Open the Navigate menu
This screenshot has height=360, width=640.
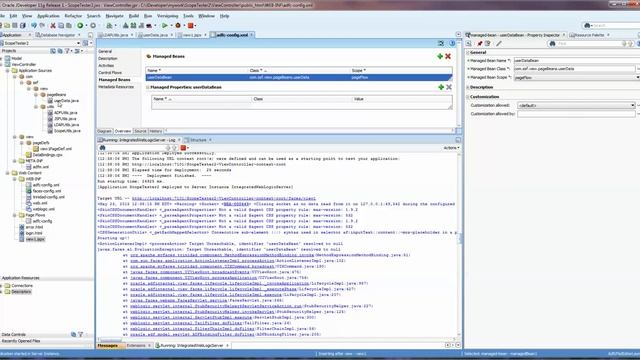[x=114, y=16]
